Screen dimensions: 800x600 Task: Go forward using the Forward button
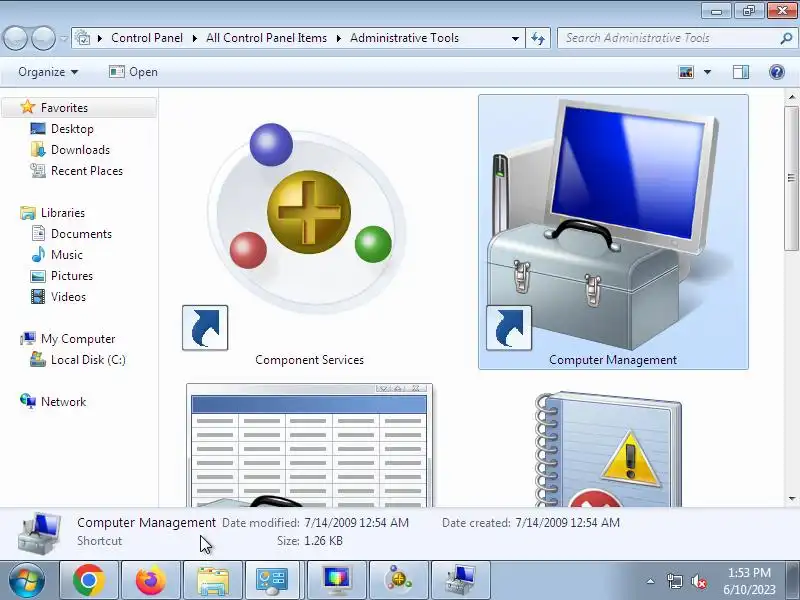coord(43,38)
